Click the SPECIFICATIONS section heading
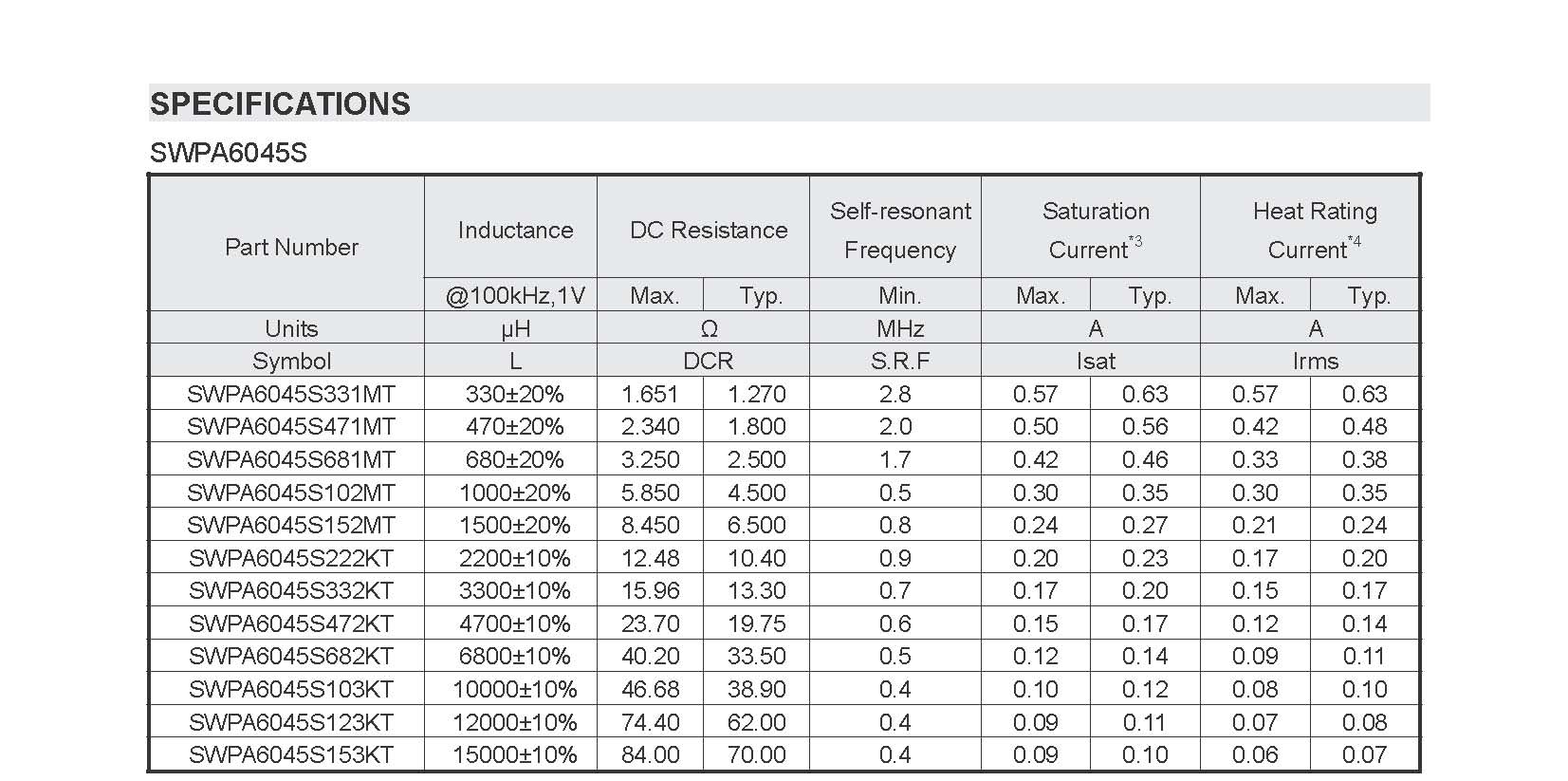This screenshot has width=1568, height=781. (x=280, y=103)
